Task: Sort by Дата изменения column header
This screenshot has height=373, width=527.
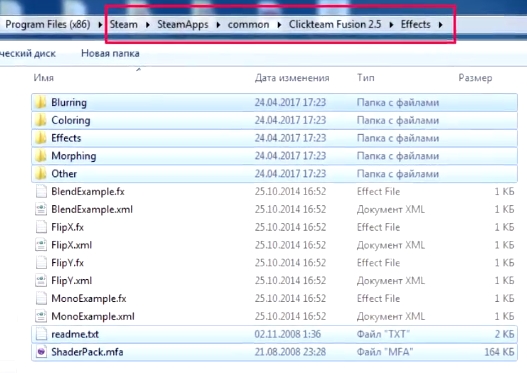Action: [292, 78]
